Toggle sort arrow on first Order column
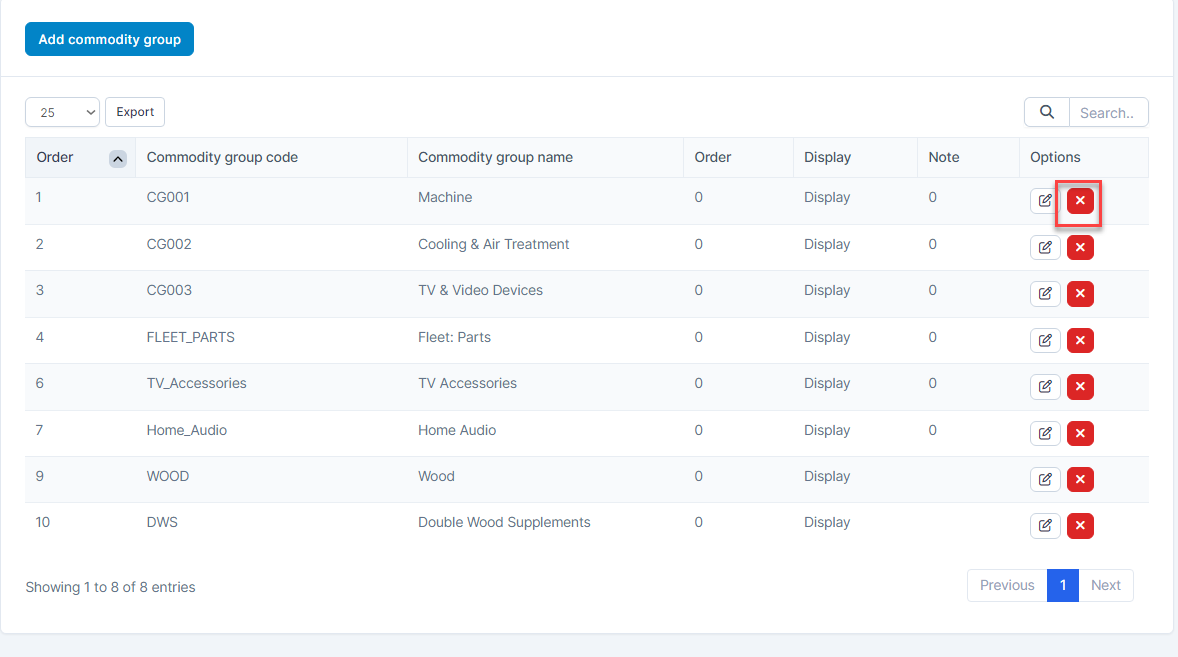This screenshot has width=1178, height=657. (x=117, y=158)
